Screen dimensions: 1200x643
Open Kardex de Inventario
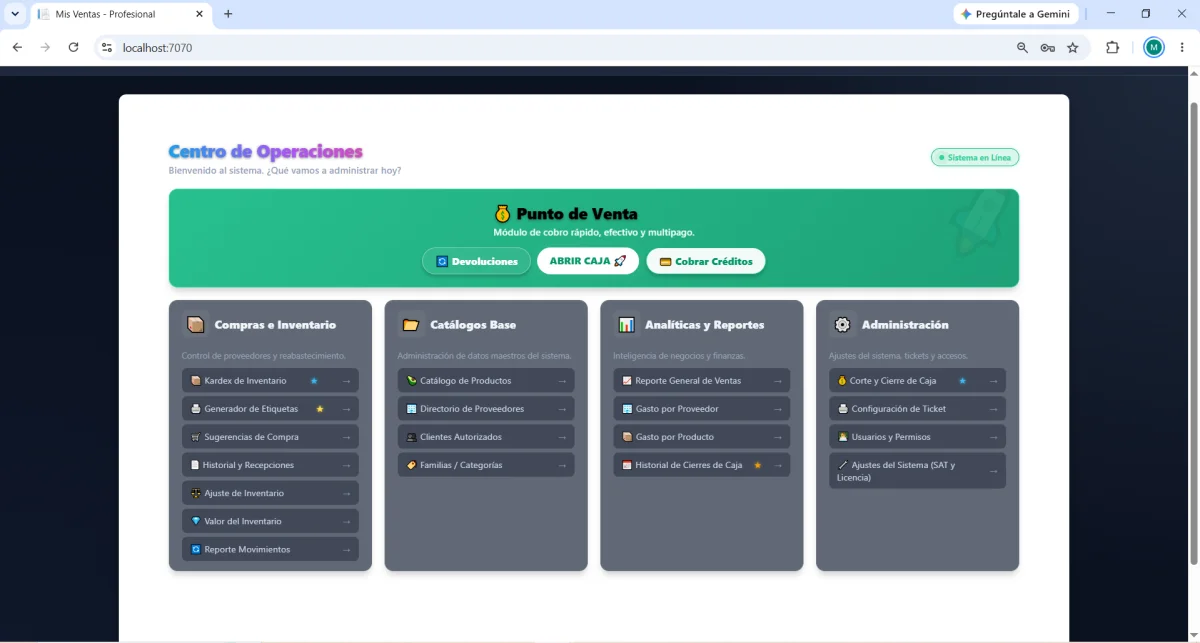270,381
